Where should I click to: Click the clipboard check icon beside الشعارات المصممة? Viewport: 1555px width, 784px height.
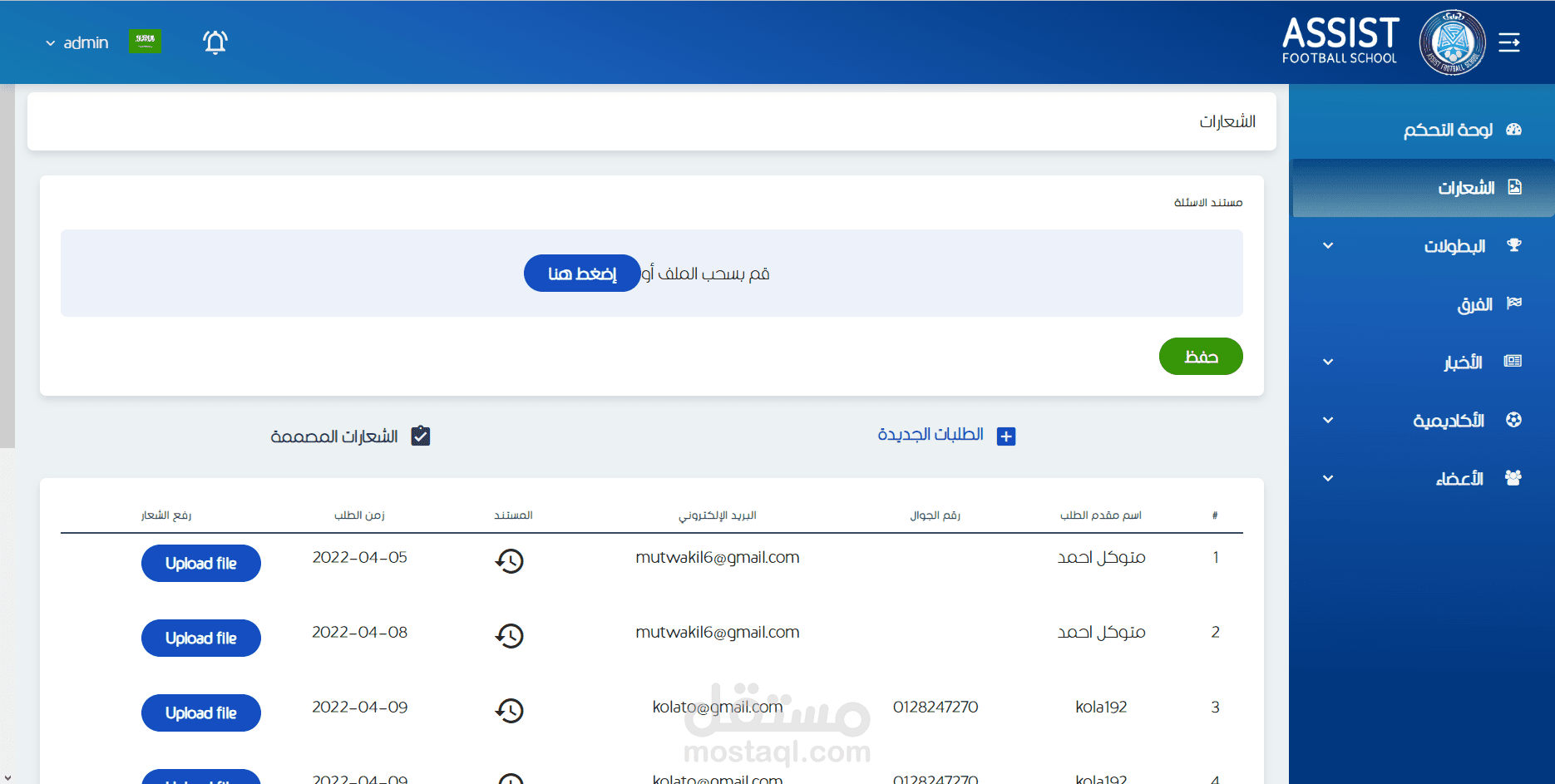[x=421, y=436]
